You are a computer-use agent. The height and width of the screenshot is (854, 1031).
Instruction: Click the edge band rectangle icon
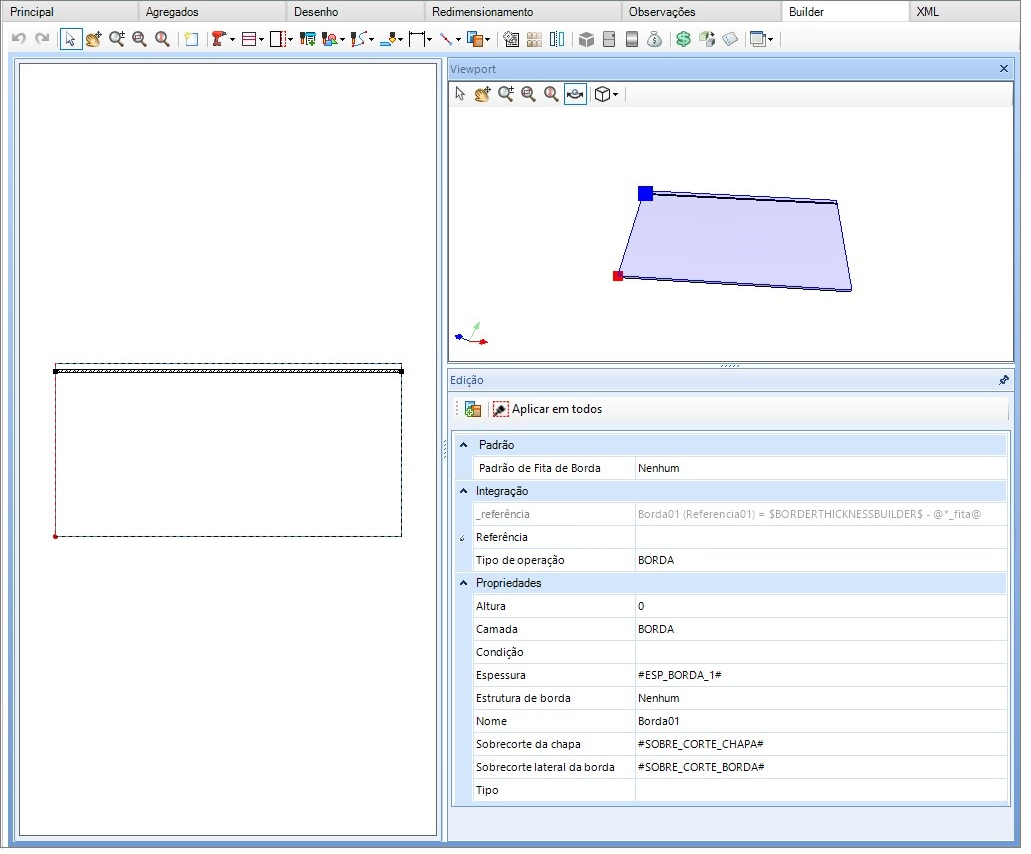[277, 39]
